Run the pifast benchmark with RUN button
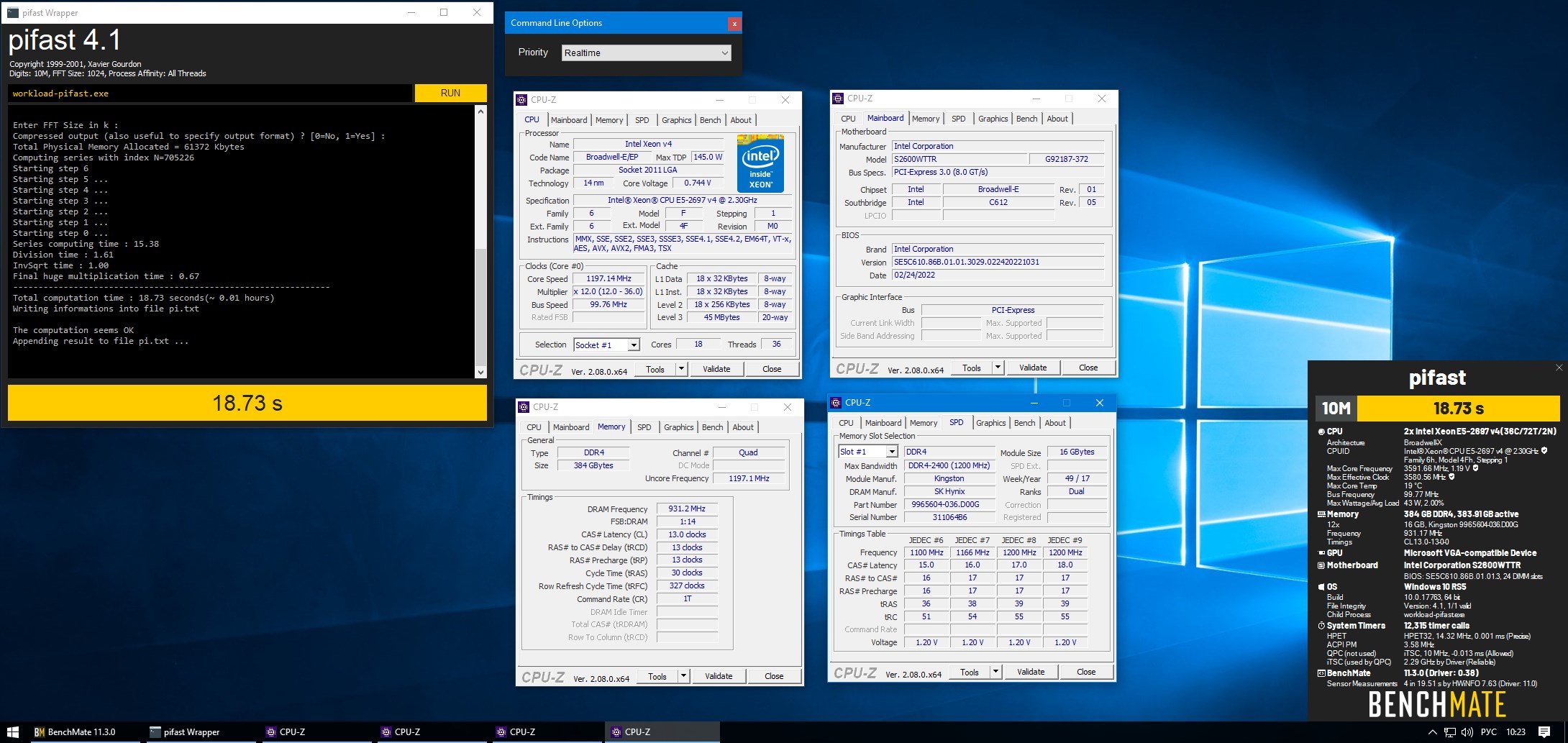 450,93
